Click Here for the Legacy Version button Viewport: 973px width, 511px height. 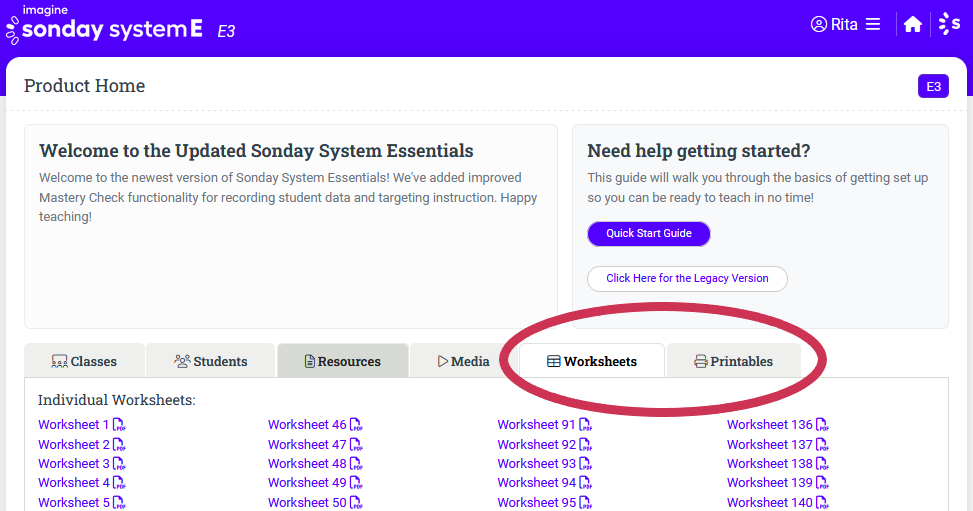(687, 278)
